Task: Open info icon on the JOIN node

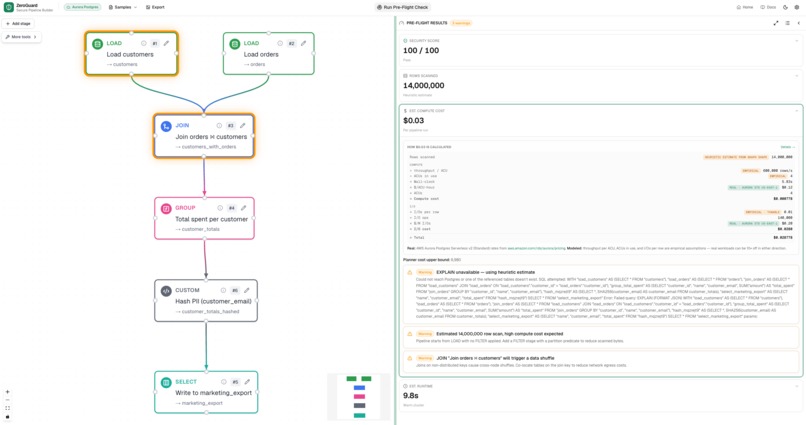Action: [x=219, y=125]
